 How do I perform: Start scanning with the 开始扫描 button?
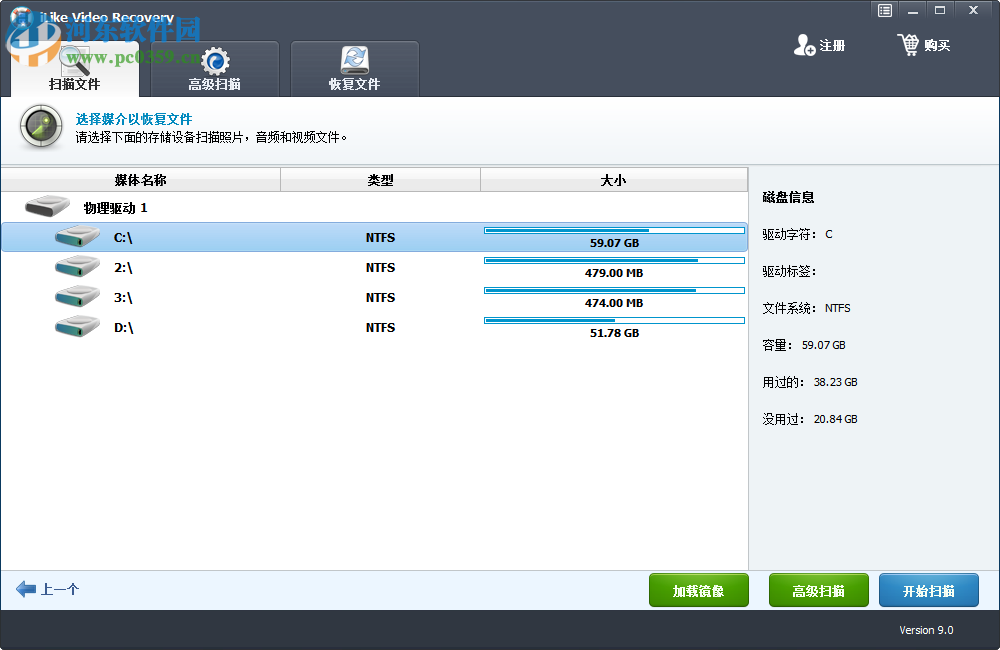click(x=928, y=590)
